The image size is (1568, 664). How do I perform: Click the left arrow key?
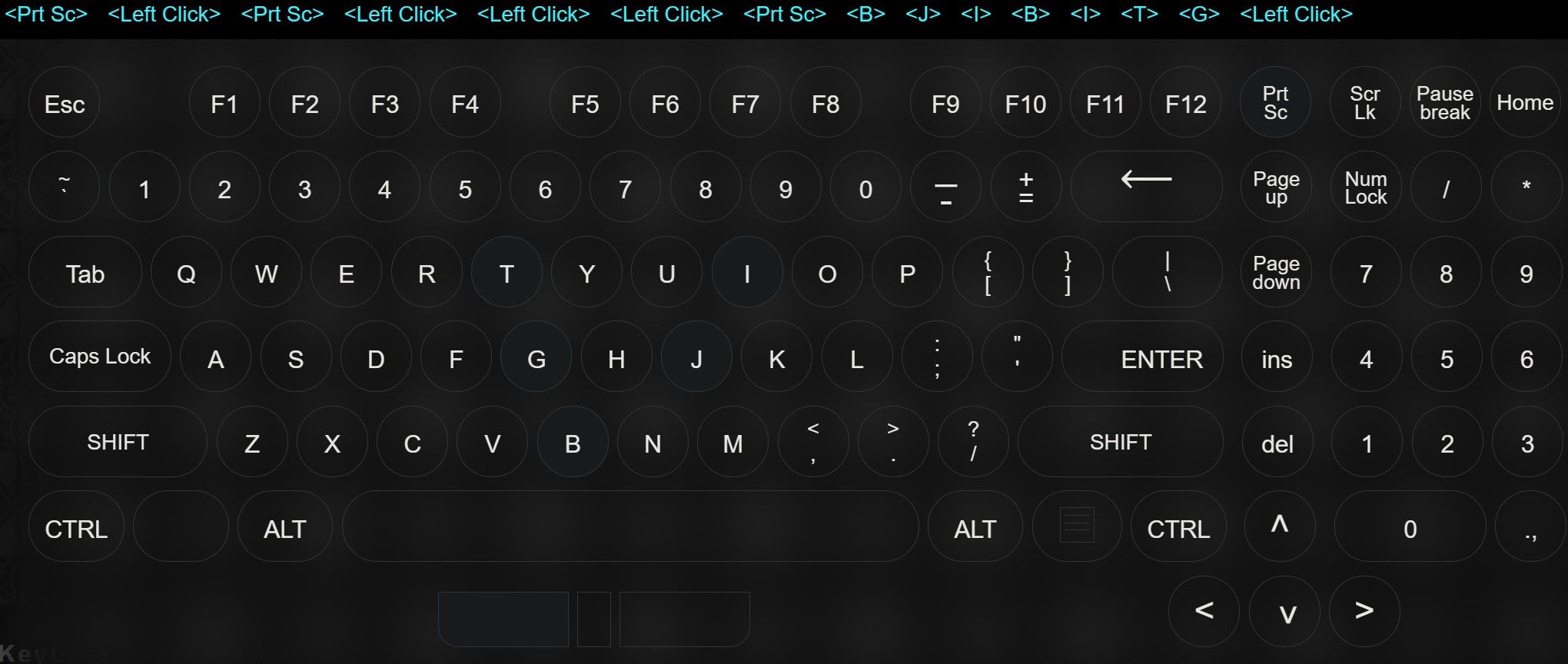1204,612
